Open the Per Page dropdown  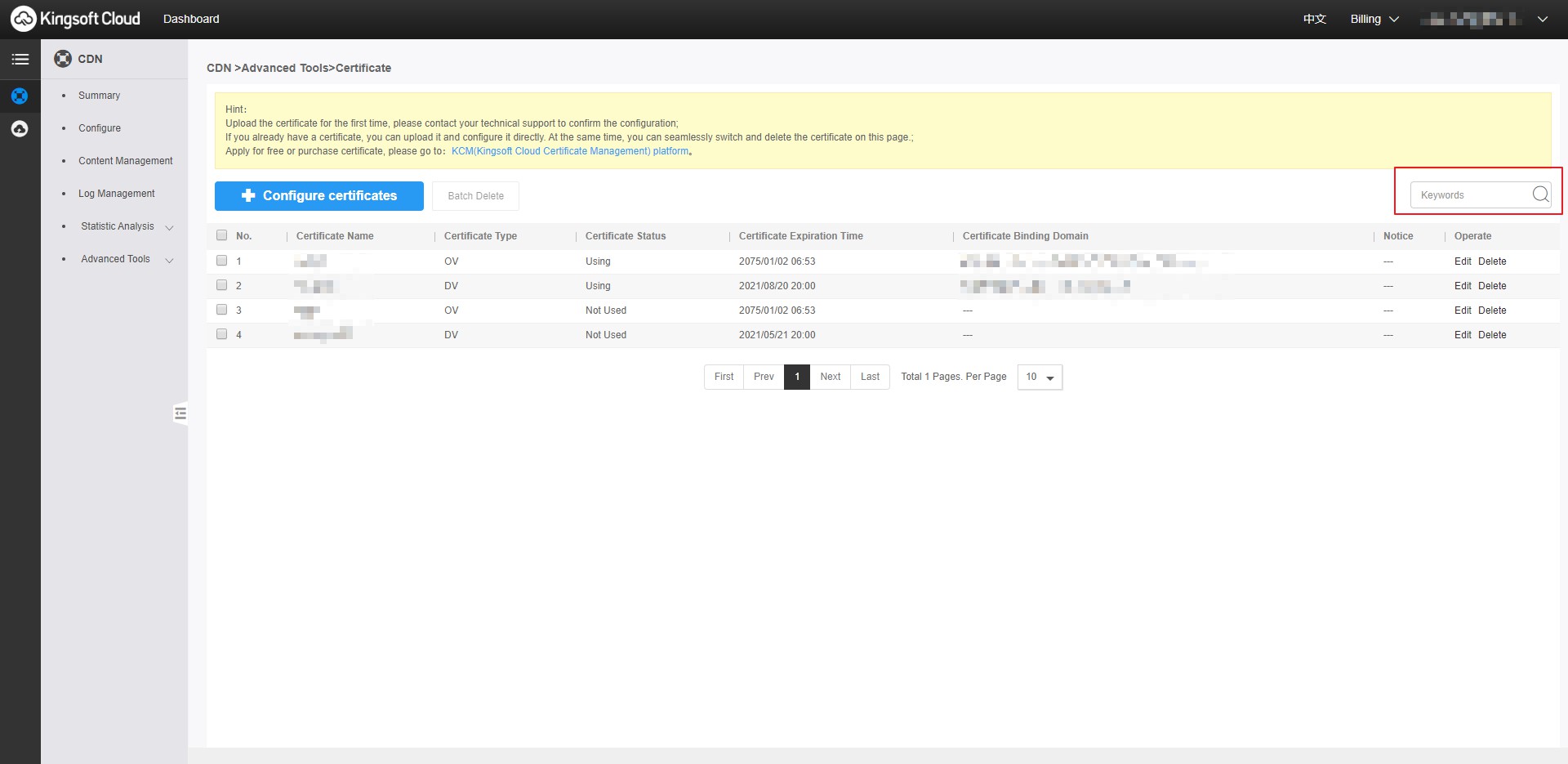click(x=1040, y=377)
